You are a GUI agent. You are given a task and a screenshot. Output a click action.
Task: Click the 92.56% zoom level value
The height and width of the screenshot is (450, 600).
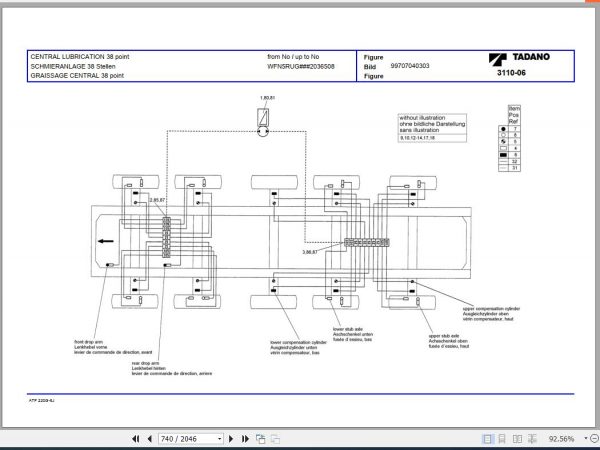click(x=561, y=439)
